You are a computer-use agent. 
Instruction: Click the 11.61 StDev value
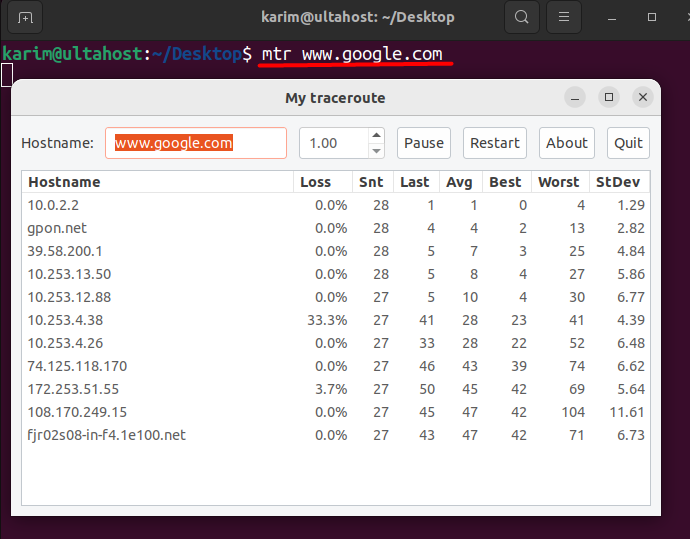627,412
